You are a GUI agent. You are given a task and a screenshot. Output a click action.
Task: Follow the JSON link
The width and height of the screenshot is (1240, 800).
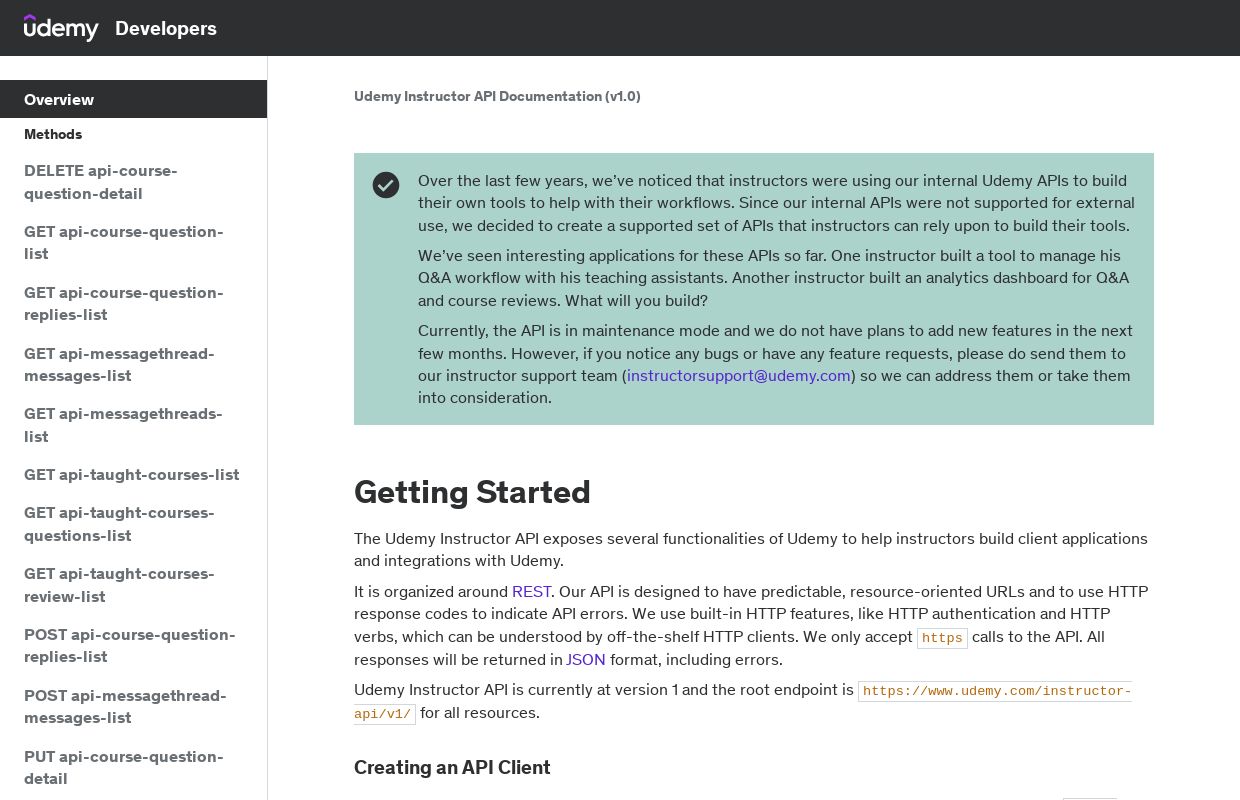[x=586, y=660]
